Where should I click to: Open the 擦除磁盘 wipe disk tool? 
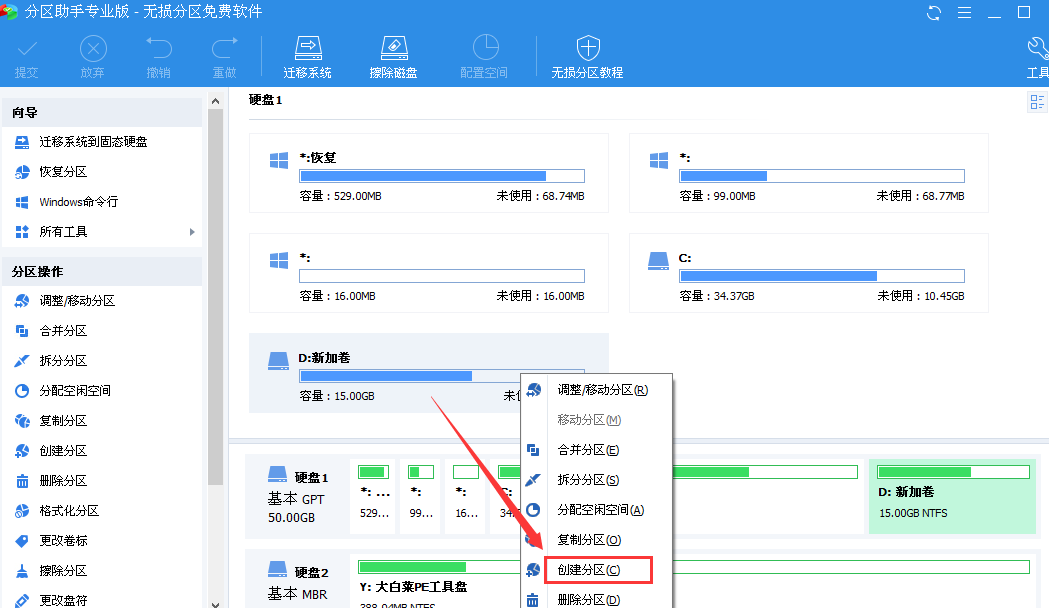pos(393,58)
